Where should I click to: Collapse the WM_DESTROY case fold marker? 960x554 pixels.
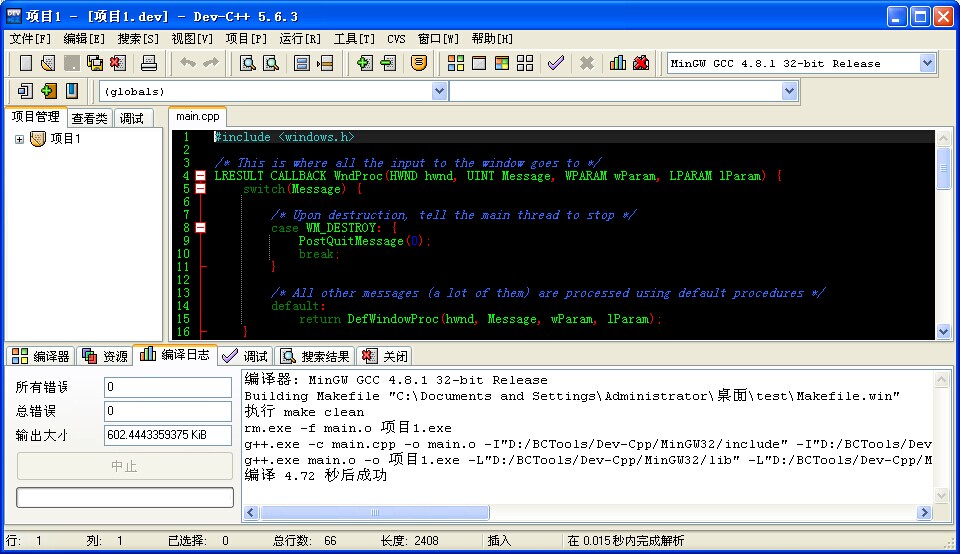[201, 228]
